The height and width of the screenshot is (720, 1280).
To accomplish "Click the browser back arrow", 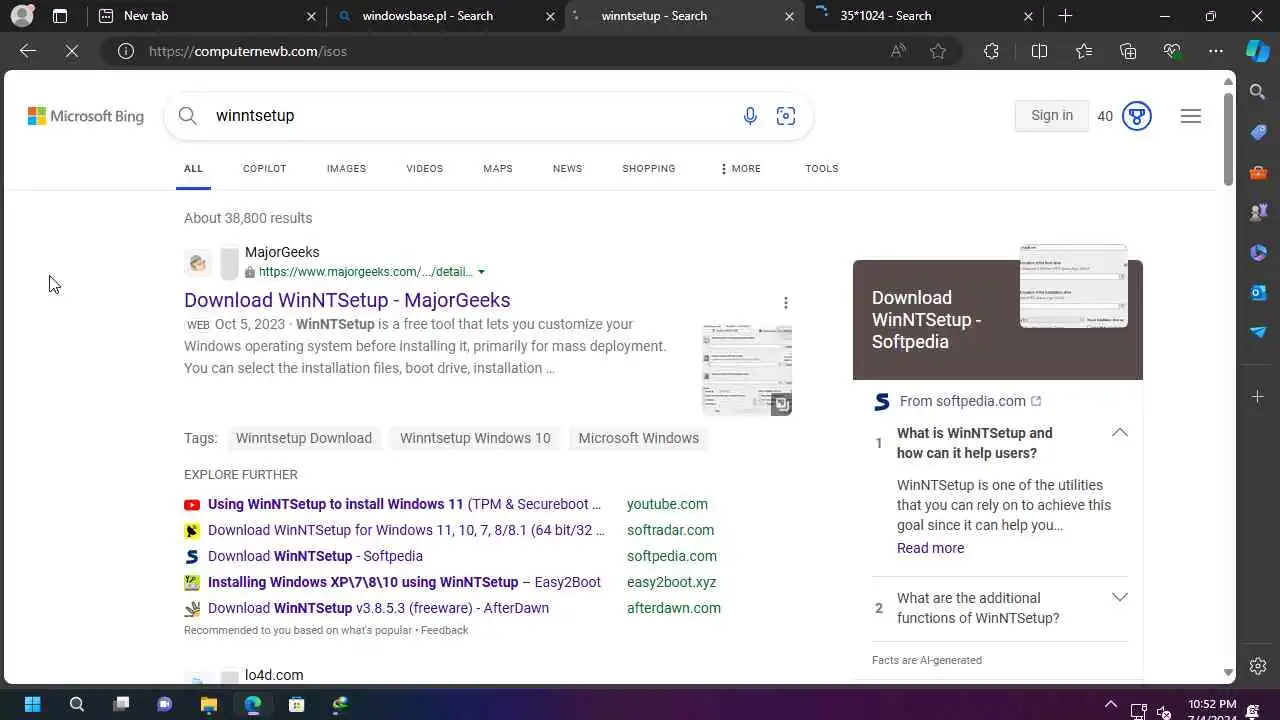I will click(28, 51).
